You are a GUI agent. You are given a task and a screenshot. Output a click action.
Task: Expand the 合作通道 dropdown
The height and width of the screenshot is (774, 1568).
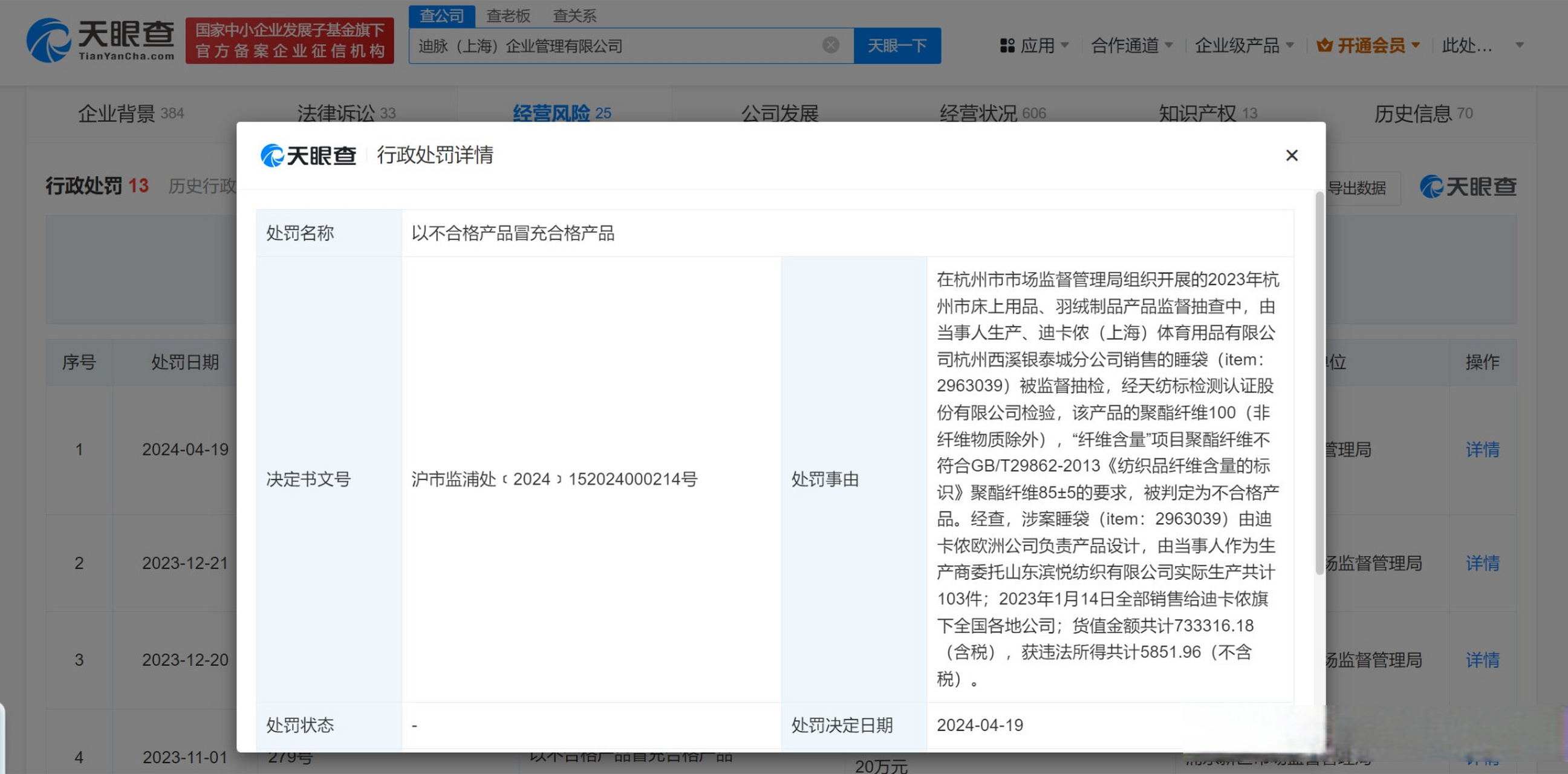(x=1132, y=45)
